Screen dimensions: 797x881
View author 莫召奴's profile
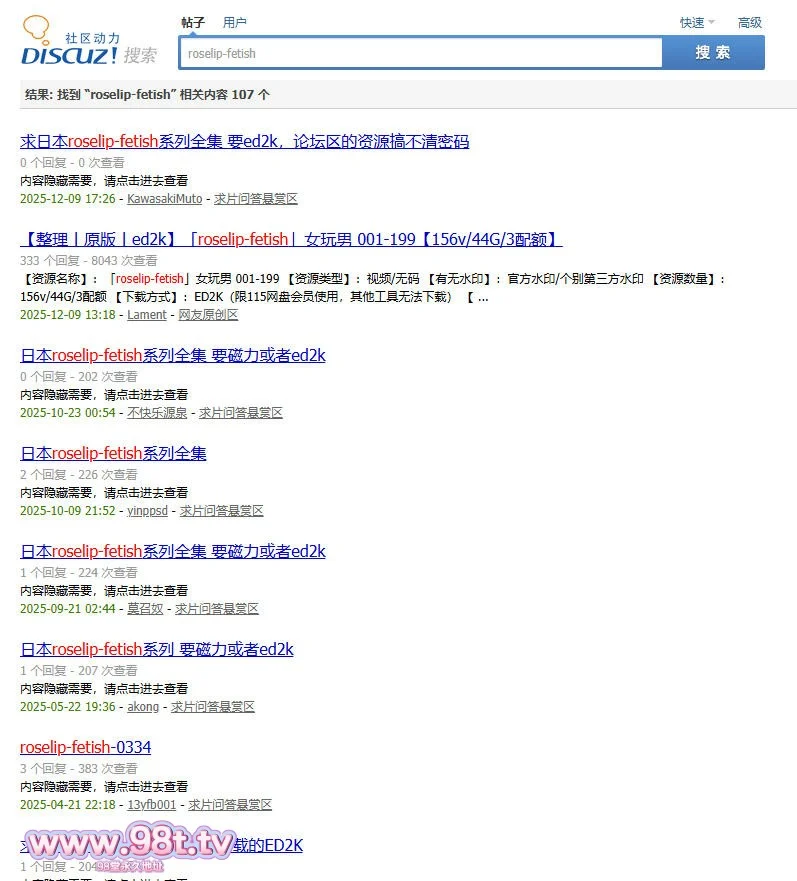[147, 609]
